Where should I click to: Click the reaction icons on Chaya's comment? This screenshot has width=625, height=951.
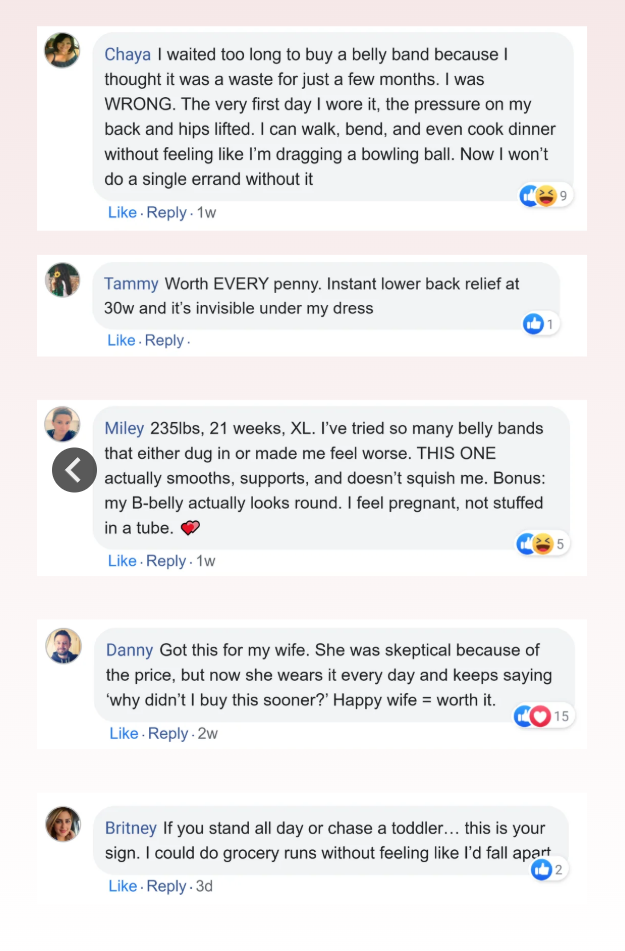coord(538,196)
